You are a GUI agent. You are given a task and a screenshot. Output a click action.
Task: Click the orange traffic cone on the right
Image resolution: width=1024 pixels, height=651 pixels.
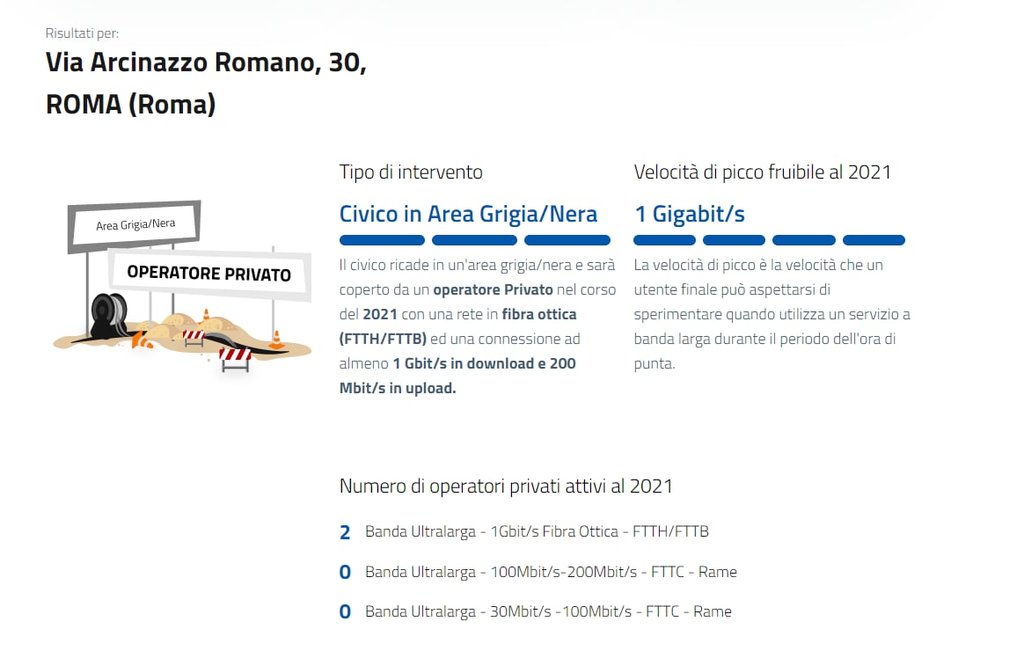(276, 340)
